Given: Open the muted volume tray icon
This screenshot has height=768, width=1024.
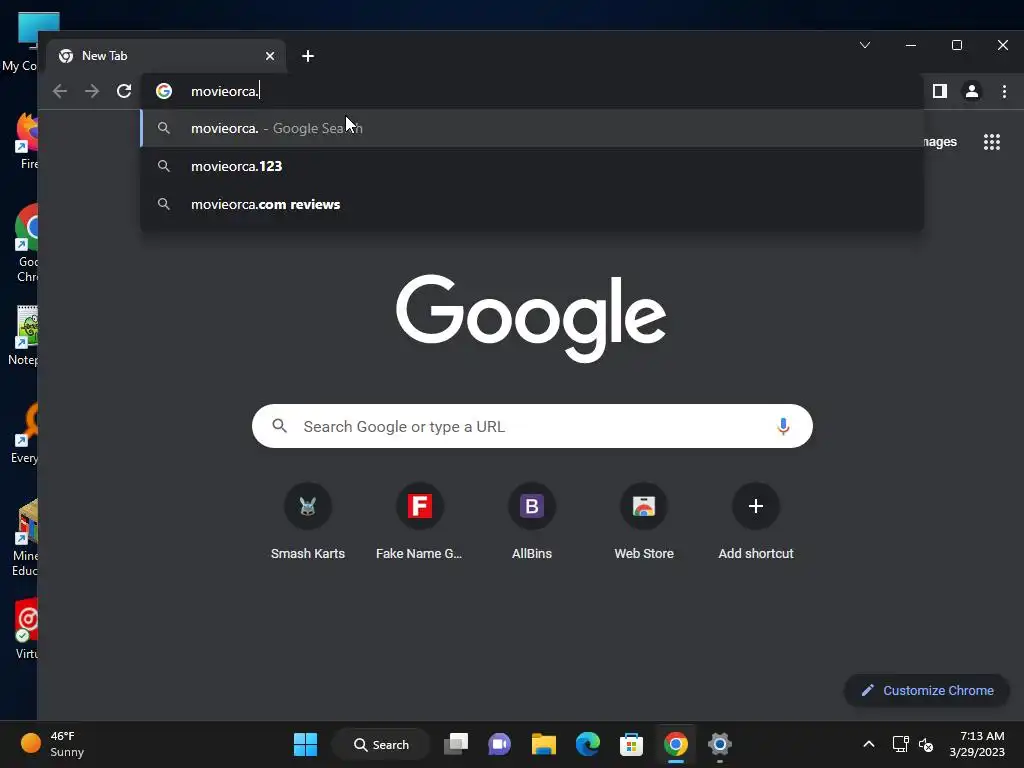Looking at the screenshot, I should [926, 744].
